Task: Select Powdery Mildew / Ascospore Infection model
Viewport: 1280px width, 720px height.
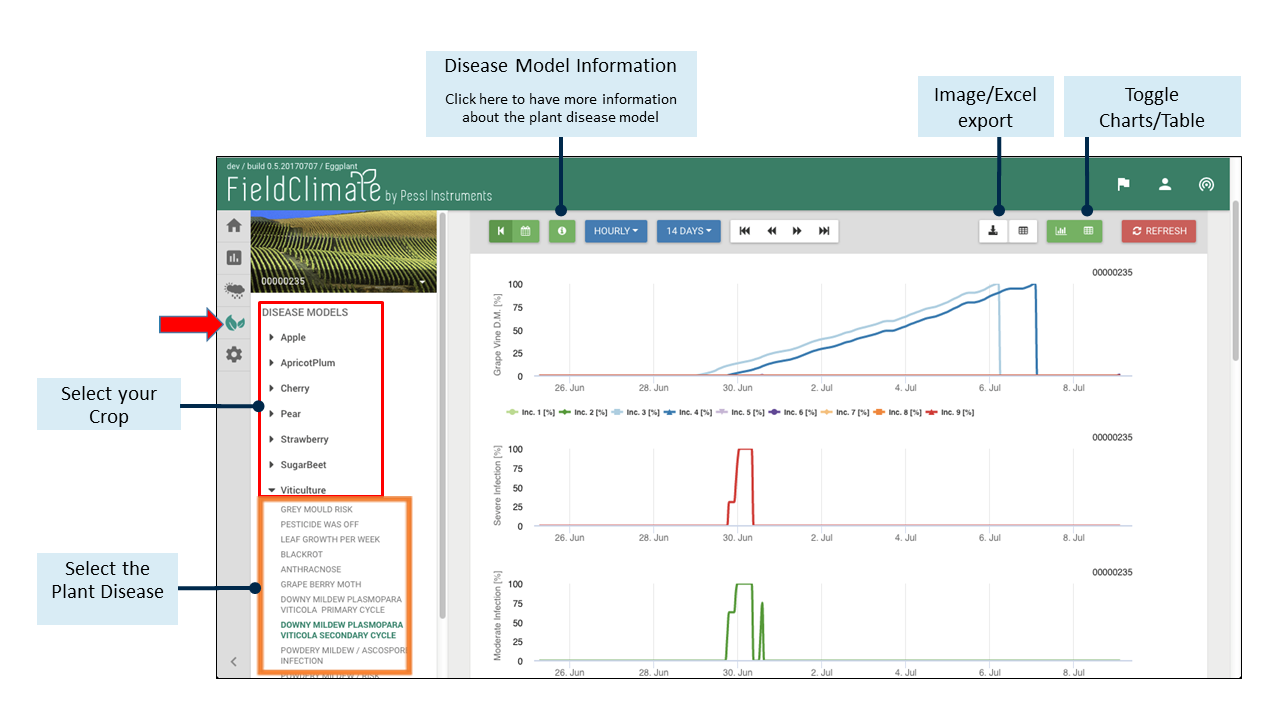Action: tap(343, 655)
